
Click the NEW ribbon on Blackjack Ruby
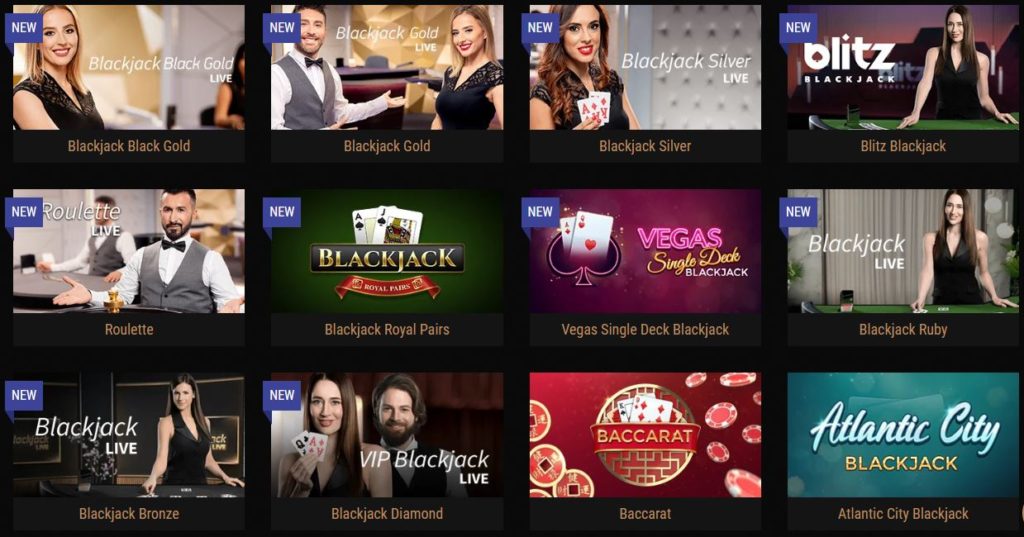(798, 212)
